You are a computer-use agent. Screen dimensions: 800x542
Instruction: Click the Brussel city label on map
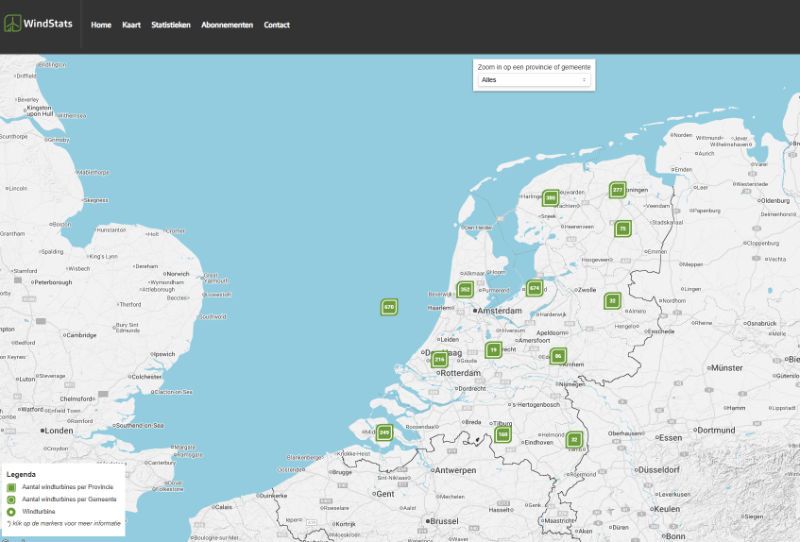[444, 522]
